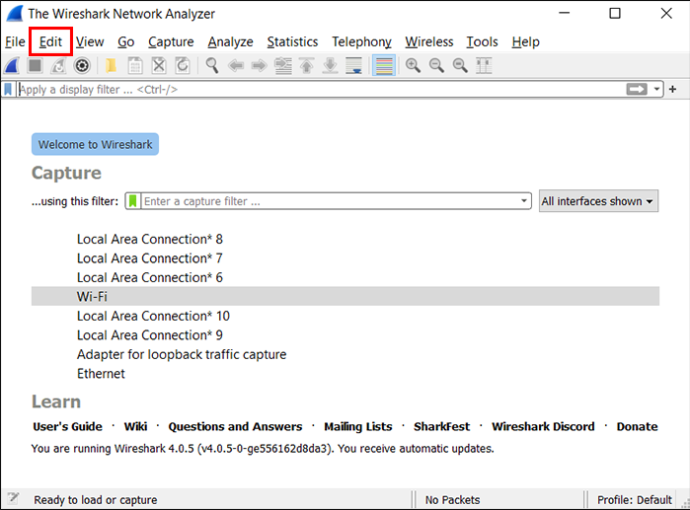
Task: Open the SharkFest link
Action: tap(441, 426)
